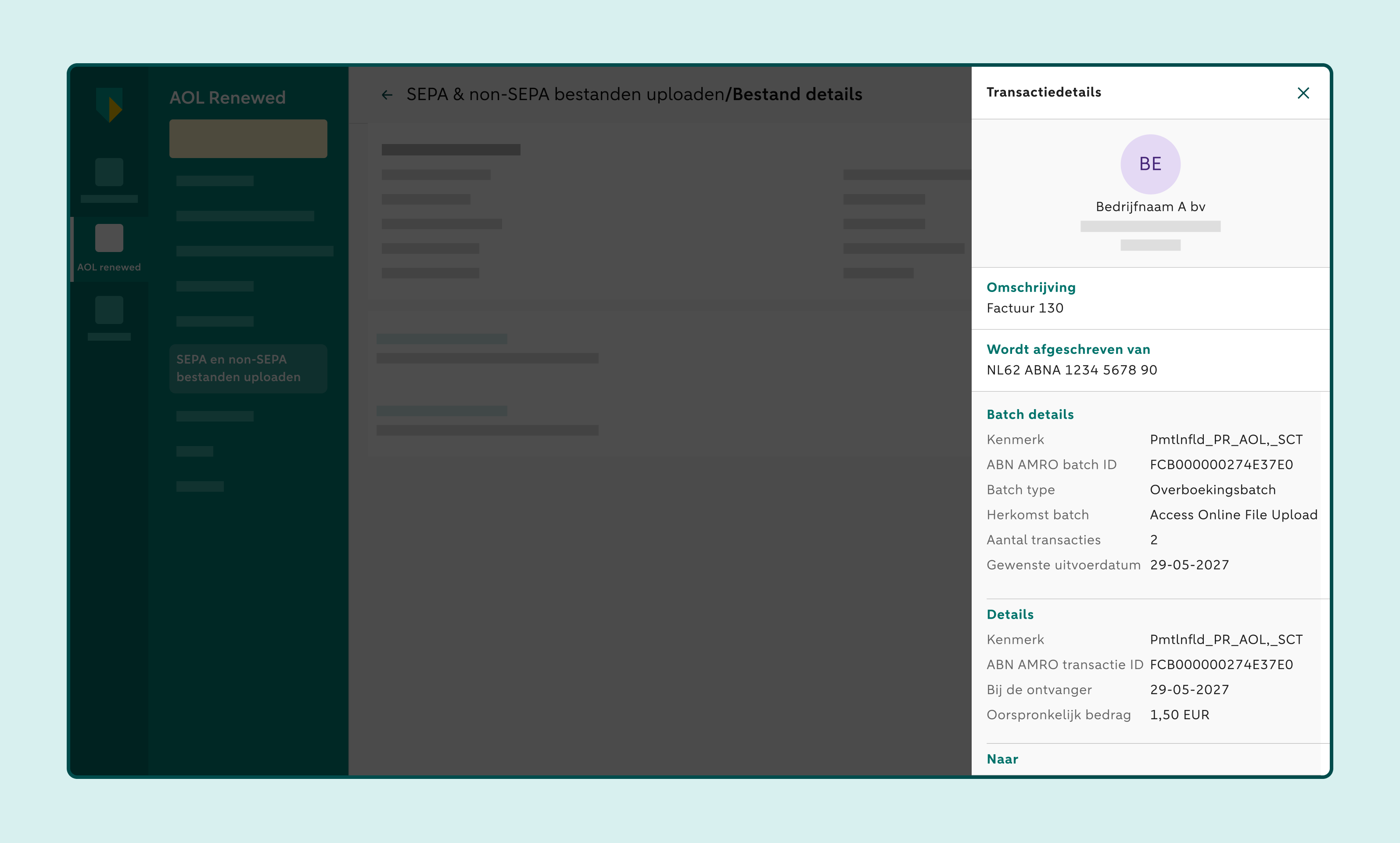Viewport: 1400px width, 843px height.
Task: Click the AOL Renewed title in sidebar
Action: click(228, 98)
